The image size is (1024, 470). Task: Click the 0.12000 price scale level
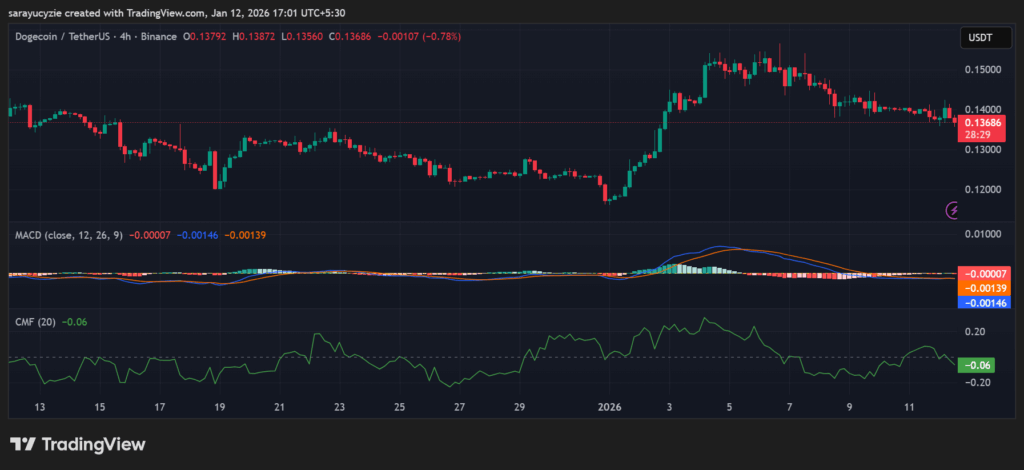tap(982, 189)
